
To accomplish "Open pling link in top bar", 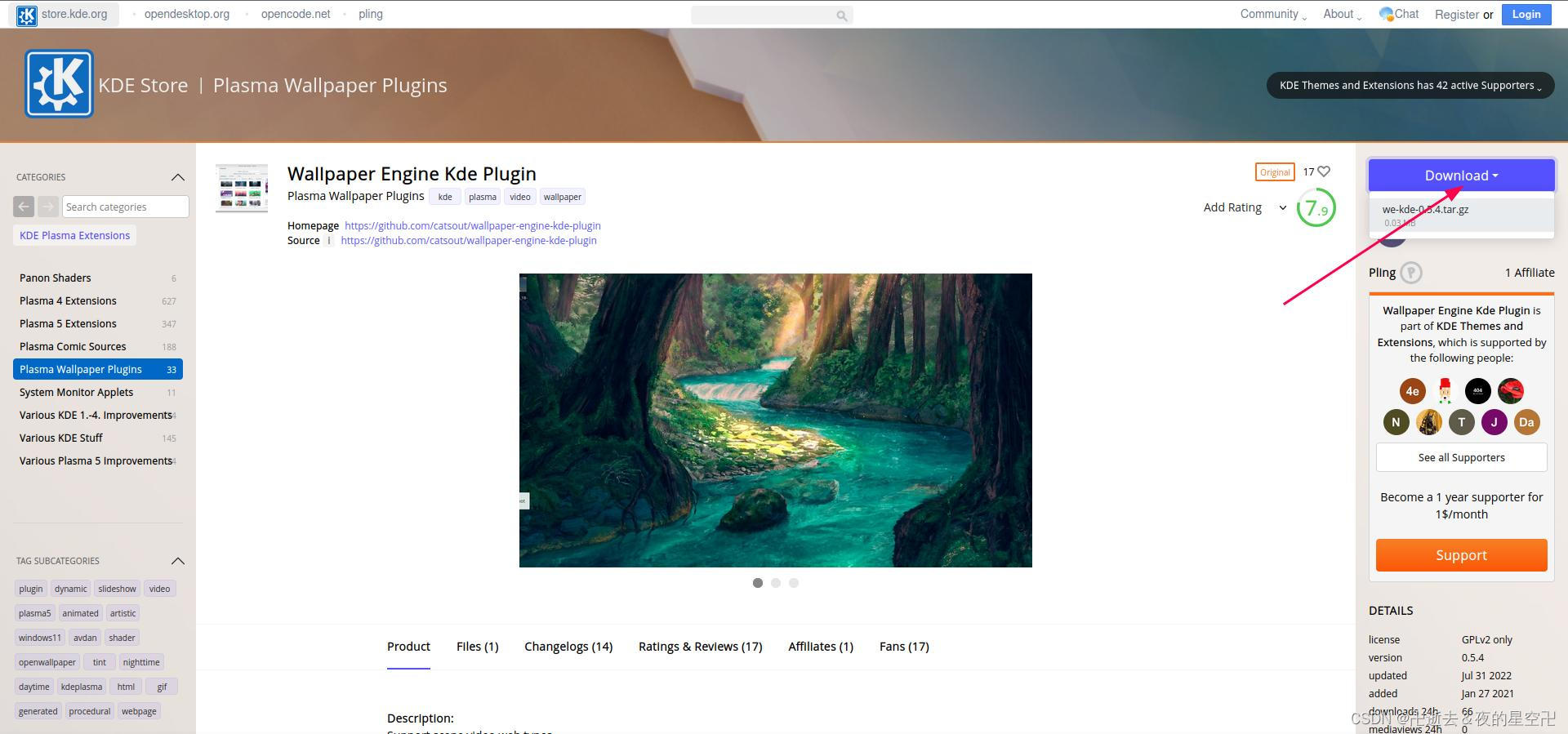I will (x=371, y=14).
